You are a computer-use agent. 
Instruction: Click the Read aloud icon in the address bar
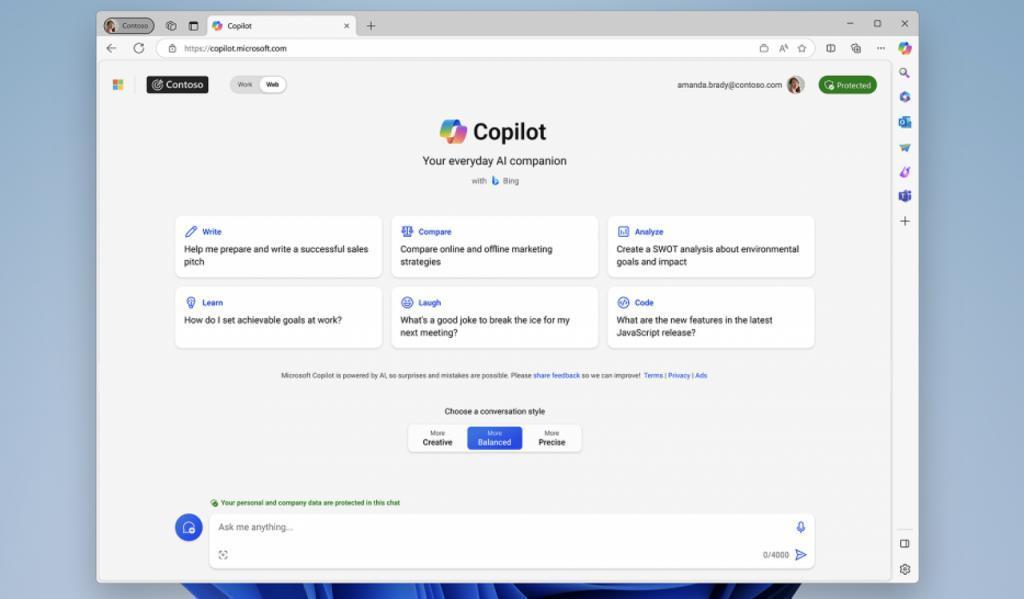[x=783, y=48]
